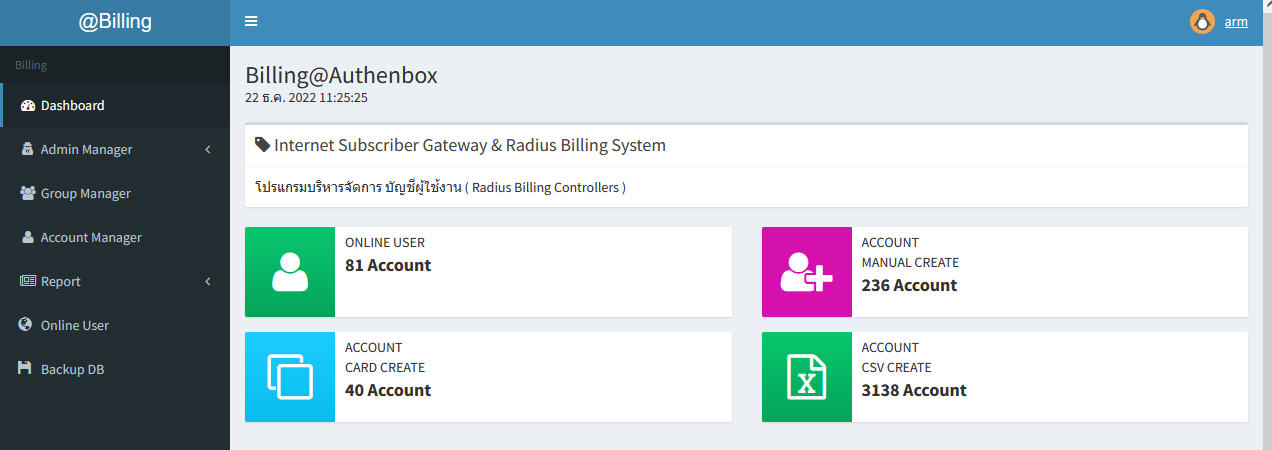Click the tag icon beside gateway title
This screenshot has height=450, width=1272.
point(262,145)
